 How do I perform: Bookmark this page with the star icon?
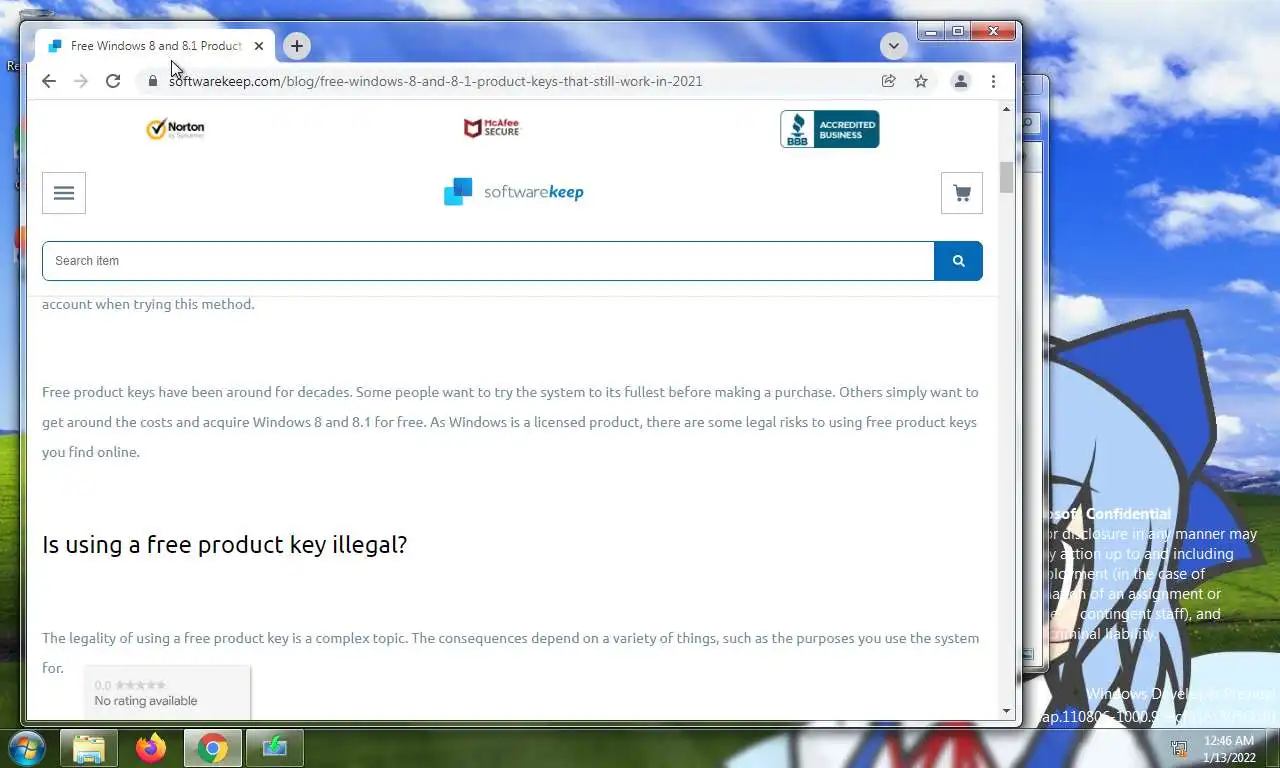pos(921,81)
